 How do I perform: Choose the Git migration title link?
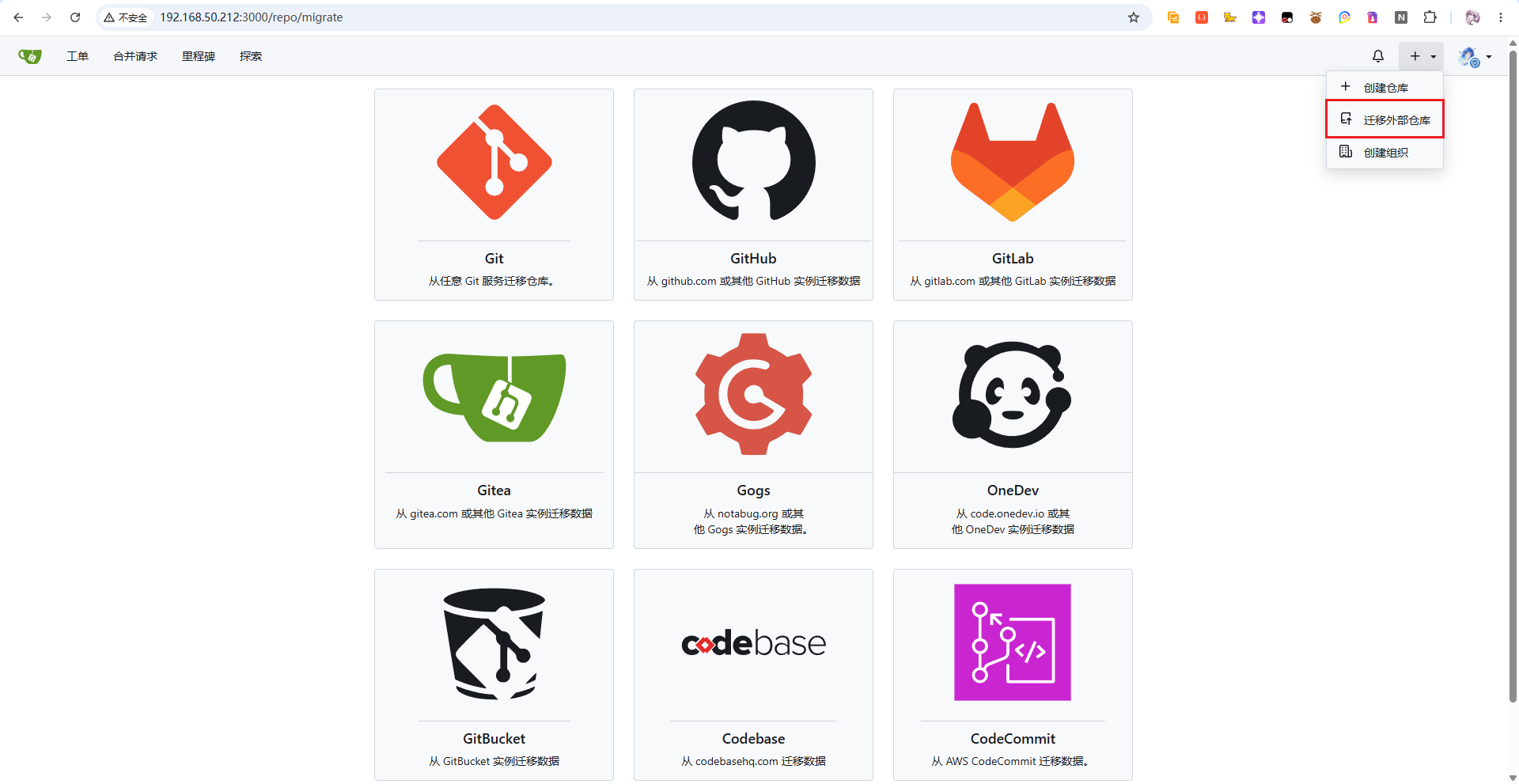pos(494,259)
